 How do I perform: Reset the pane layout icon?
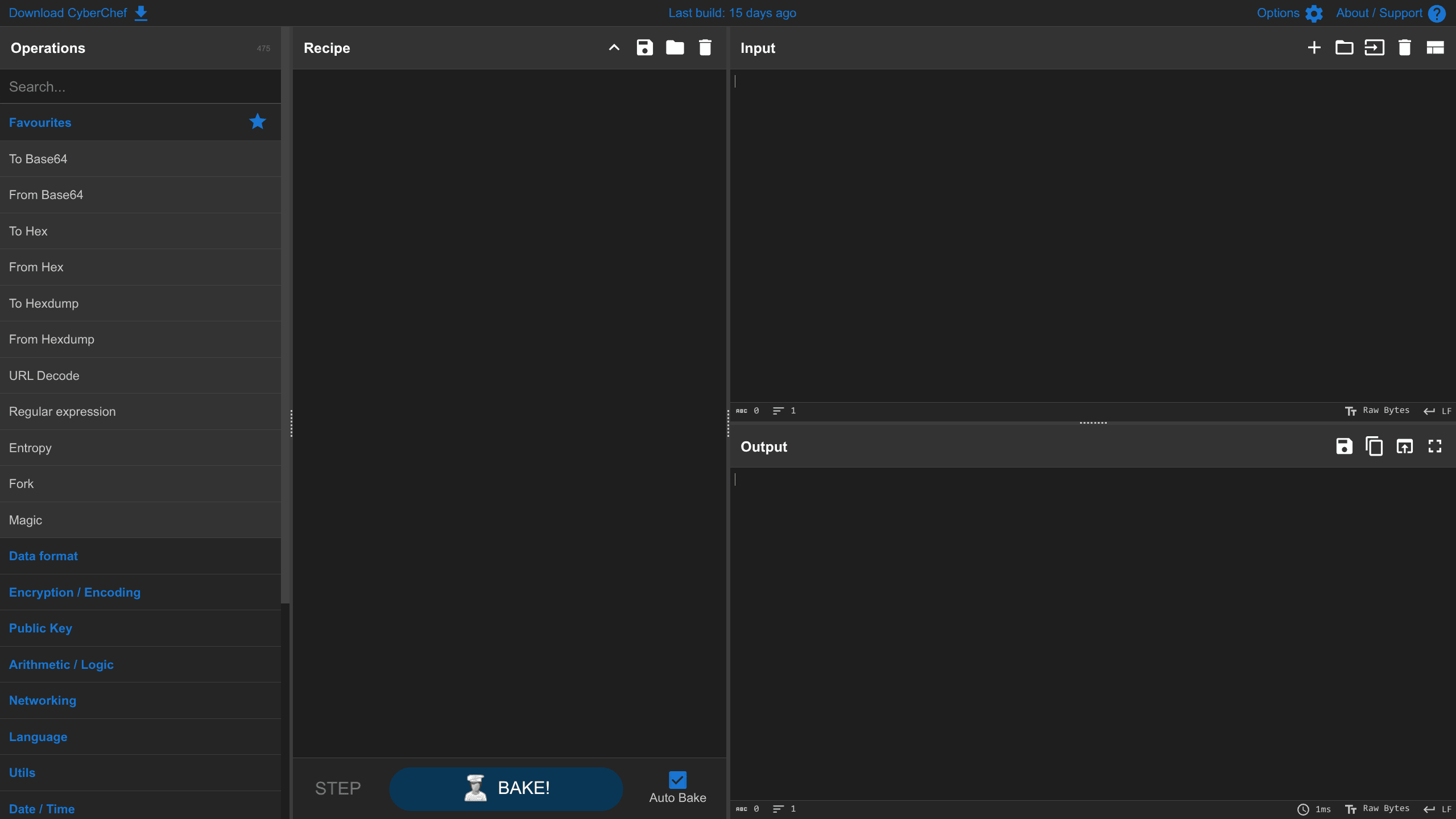tap(1435, 48)
